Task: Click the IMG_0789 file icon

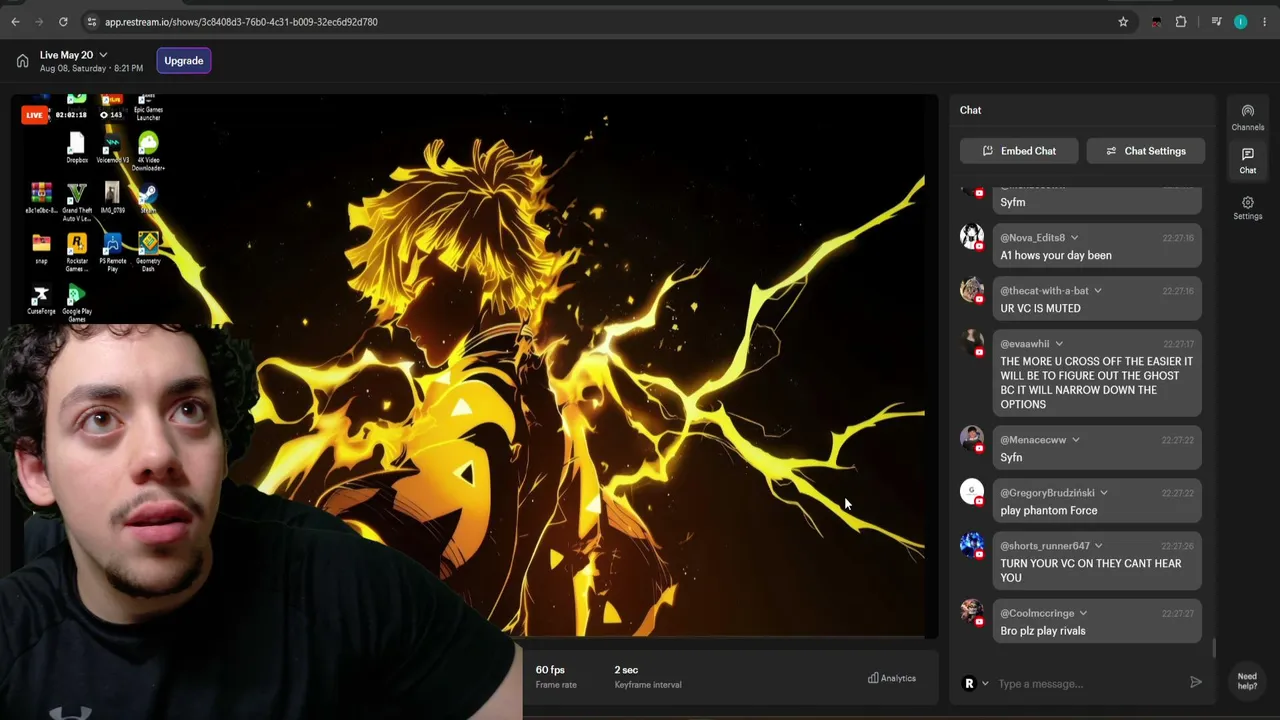Action: coord(112,198)
